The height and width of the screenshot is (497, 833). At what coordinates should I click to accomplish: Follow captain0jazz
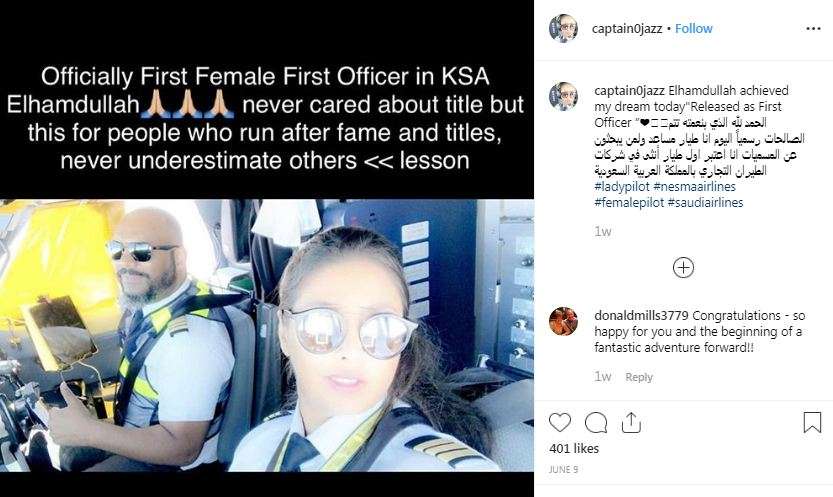693,29
